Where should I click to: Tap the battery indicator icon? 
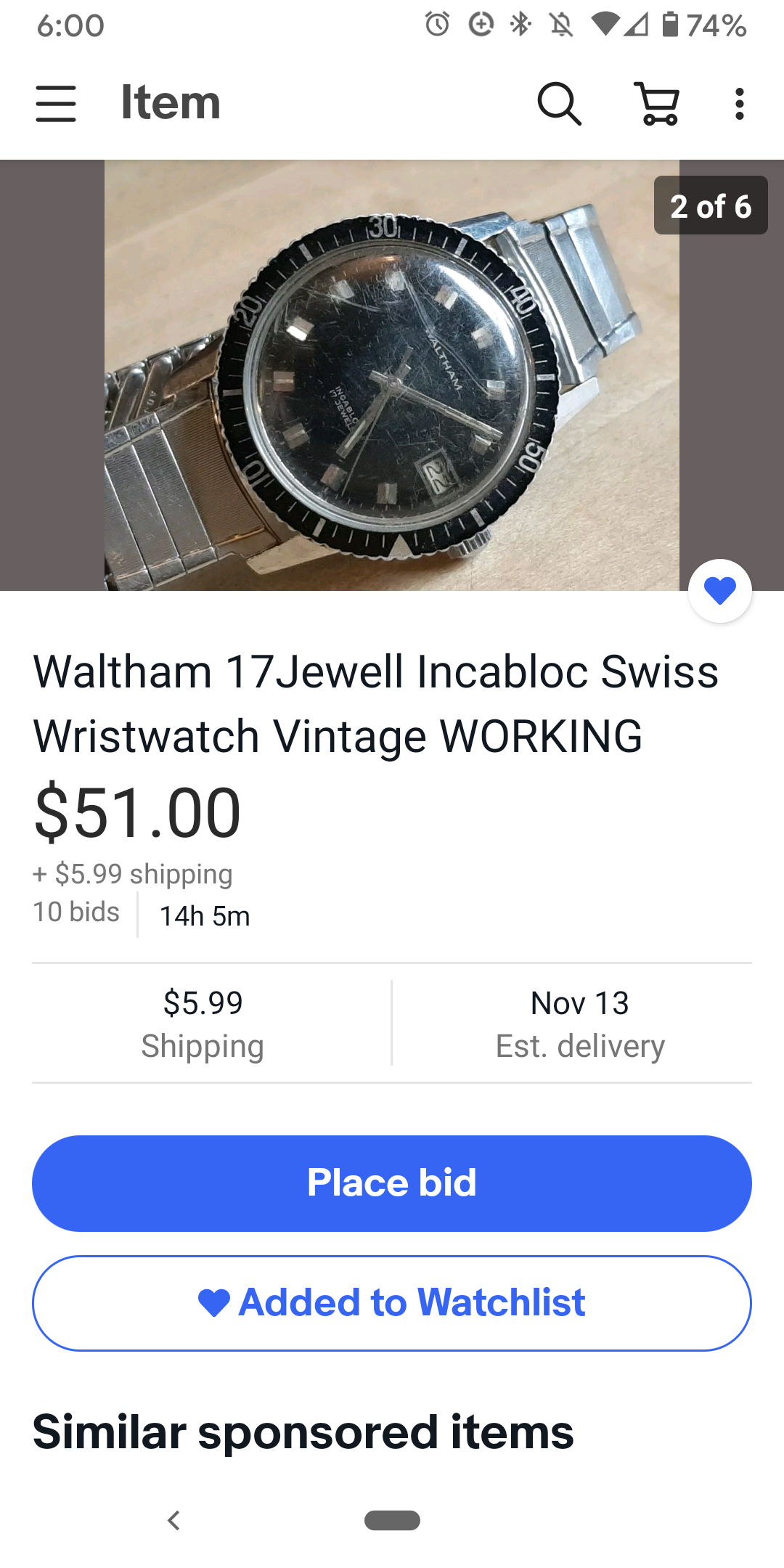[671, 25]
